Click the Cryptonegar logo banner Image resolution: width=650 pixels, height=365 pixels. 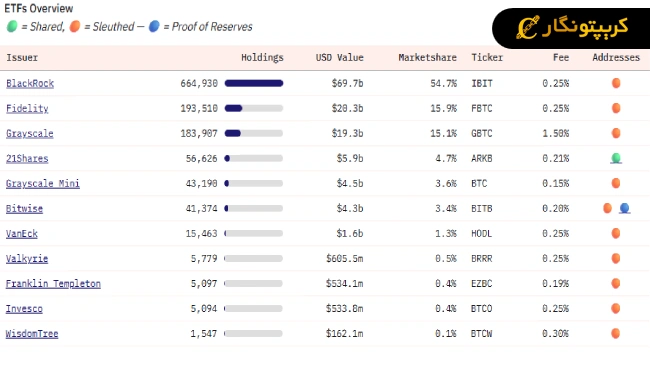571,28
